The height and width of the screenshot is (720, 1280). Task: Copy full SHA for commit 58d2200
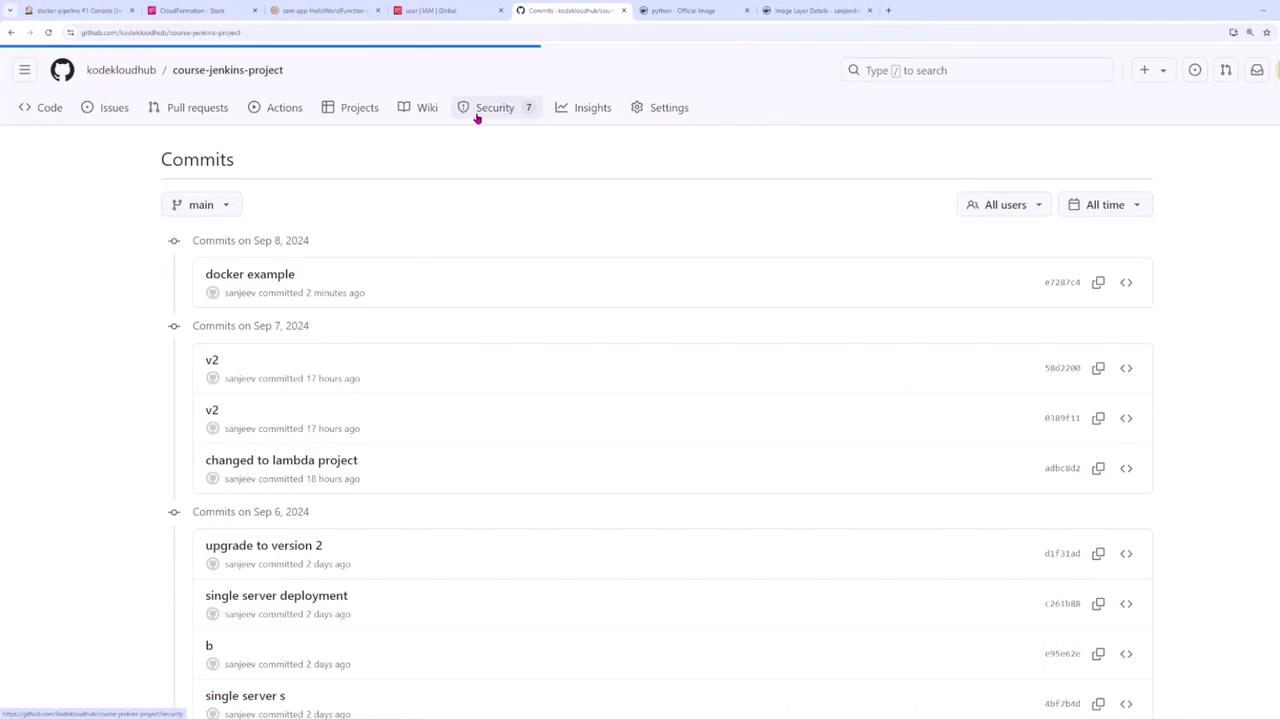click(1098, 368)
